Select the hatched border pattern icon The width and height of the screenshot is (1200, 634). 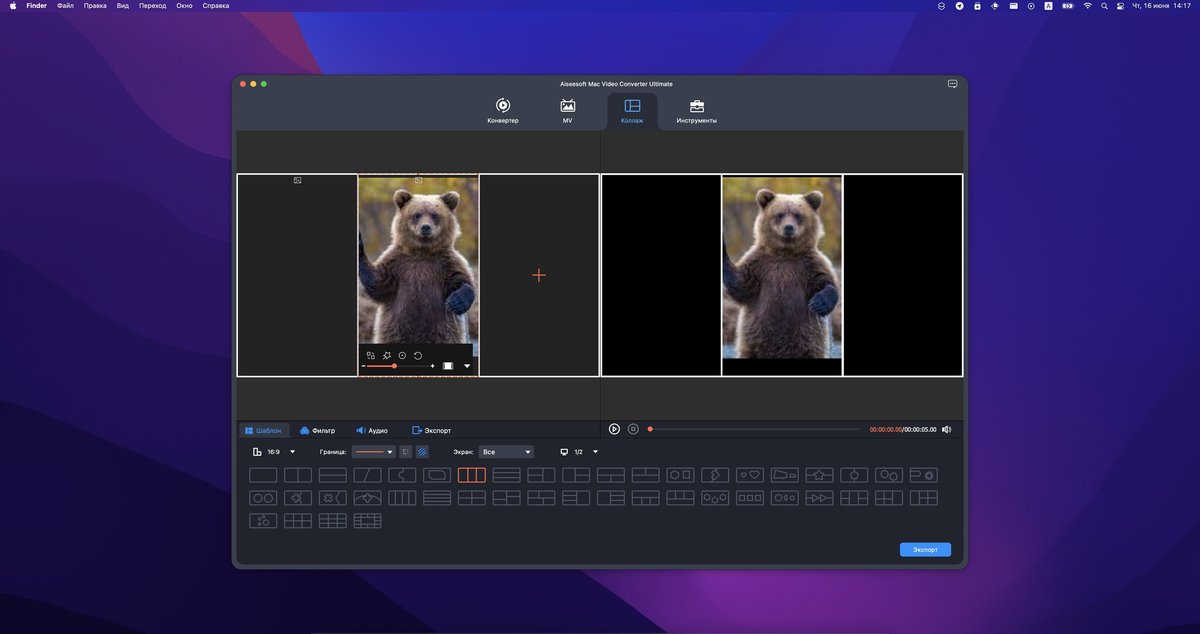pyautogui.click(x=423, y=451)
